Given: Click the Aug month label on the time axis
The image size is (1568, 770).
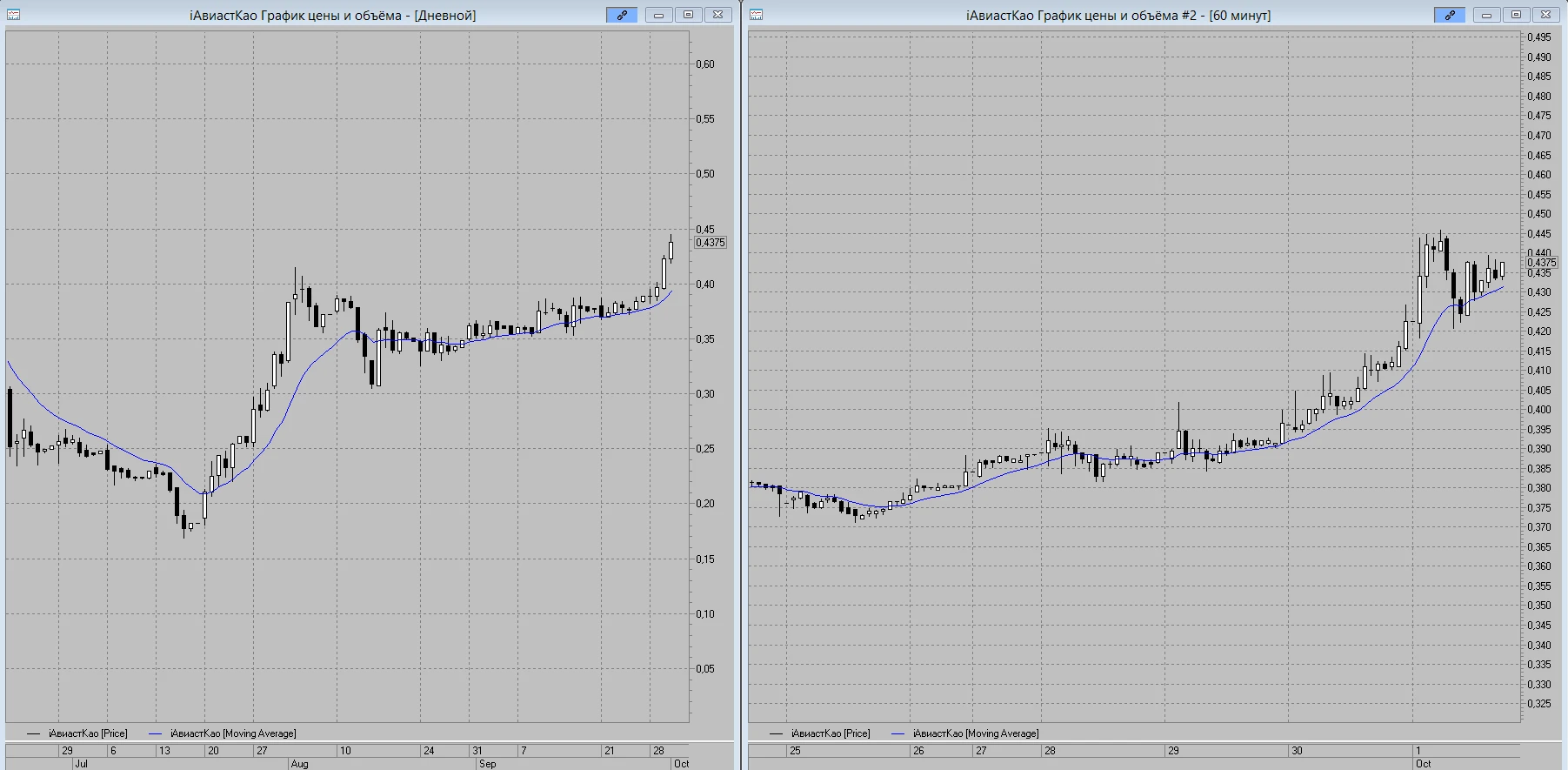Looking at the screenshot, I should pyautogui.click(x=299, y=764).
